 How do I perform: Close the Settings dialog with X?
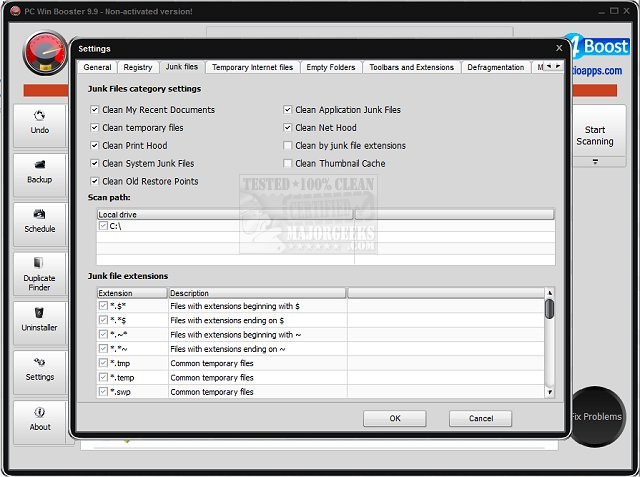click(x=559, y=48)
